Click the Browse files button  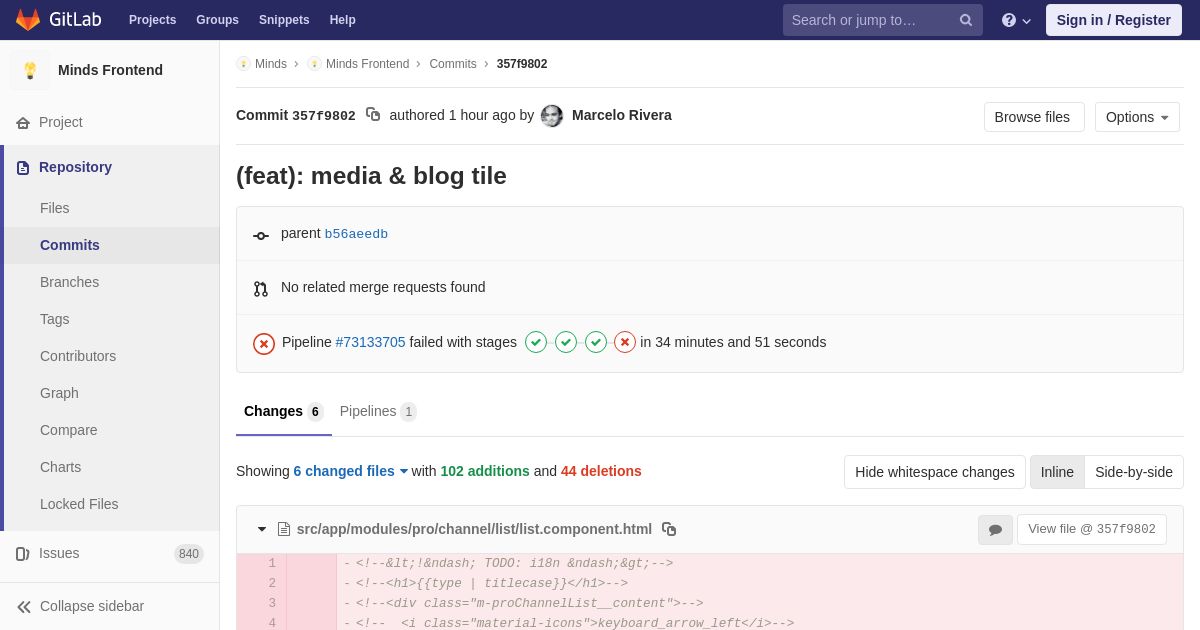[1034, 117]
